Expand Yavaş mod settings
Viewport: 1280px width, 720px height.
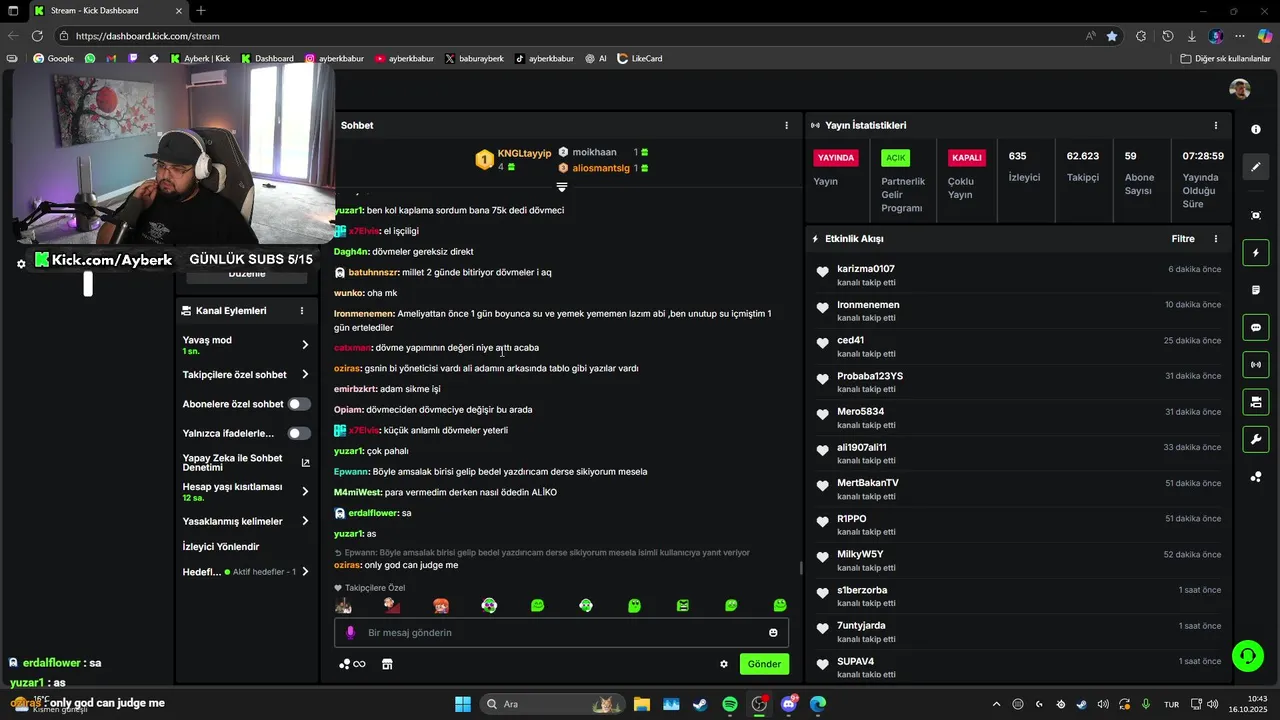(305, 345)
